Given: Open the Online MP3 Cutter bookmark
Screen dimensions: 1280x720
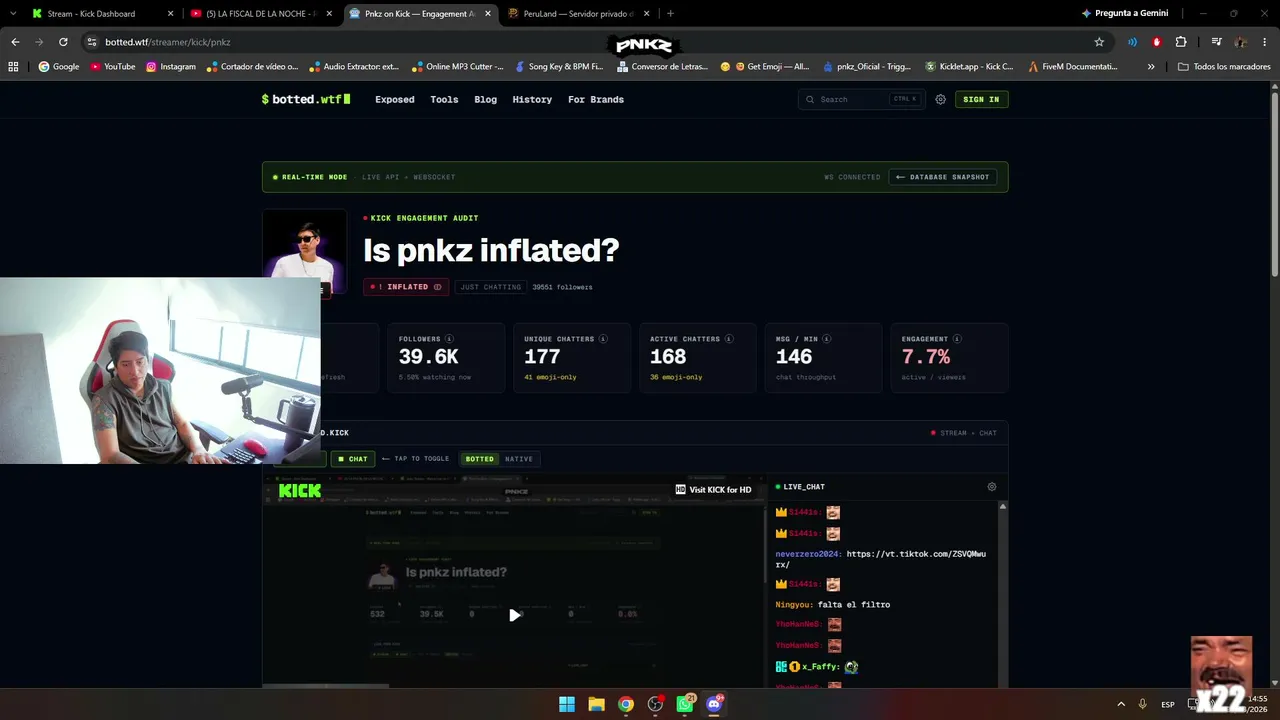Looking at the screenshot, I should [x=458, y=67].
